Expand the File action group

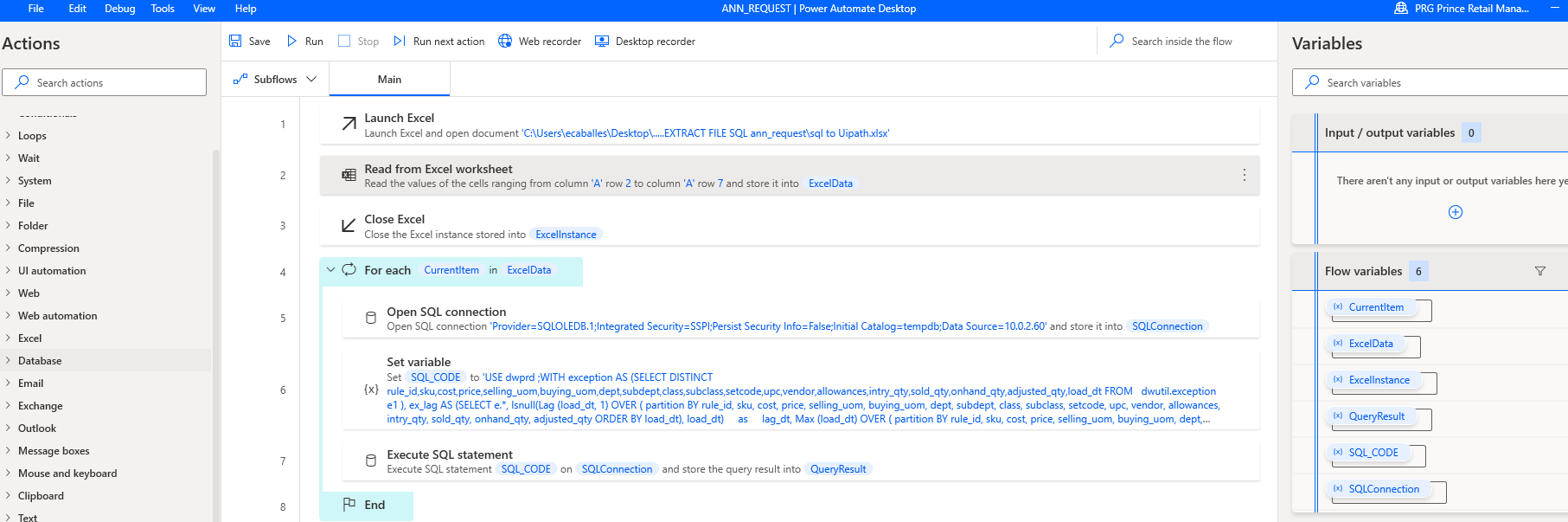(x=8, y=203)
